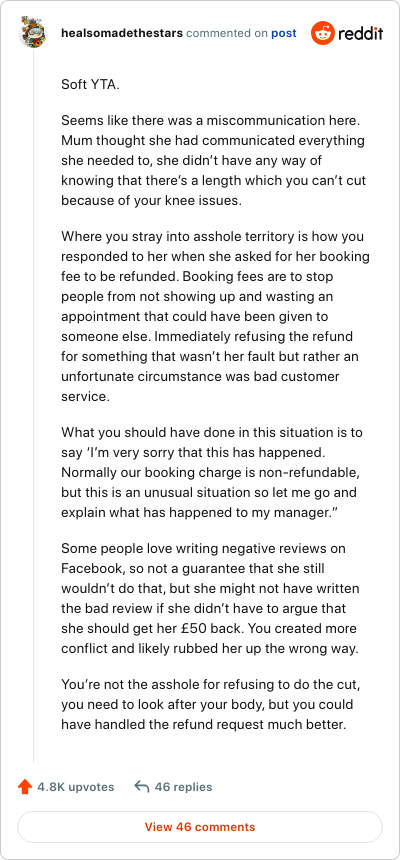
Task: Click paragraph beginning "Some people love writing"
Action: tap(210, 599)
